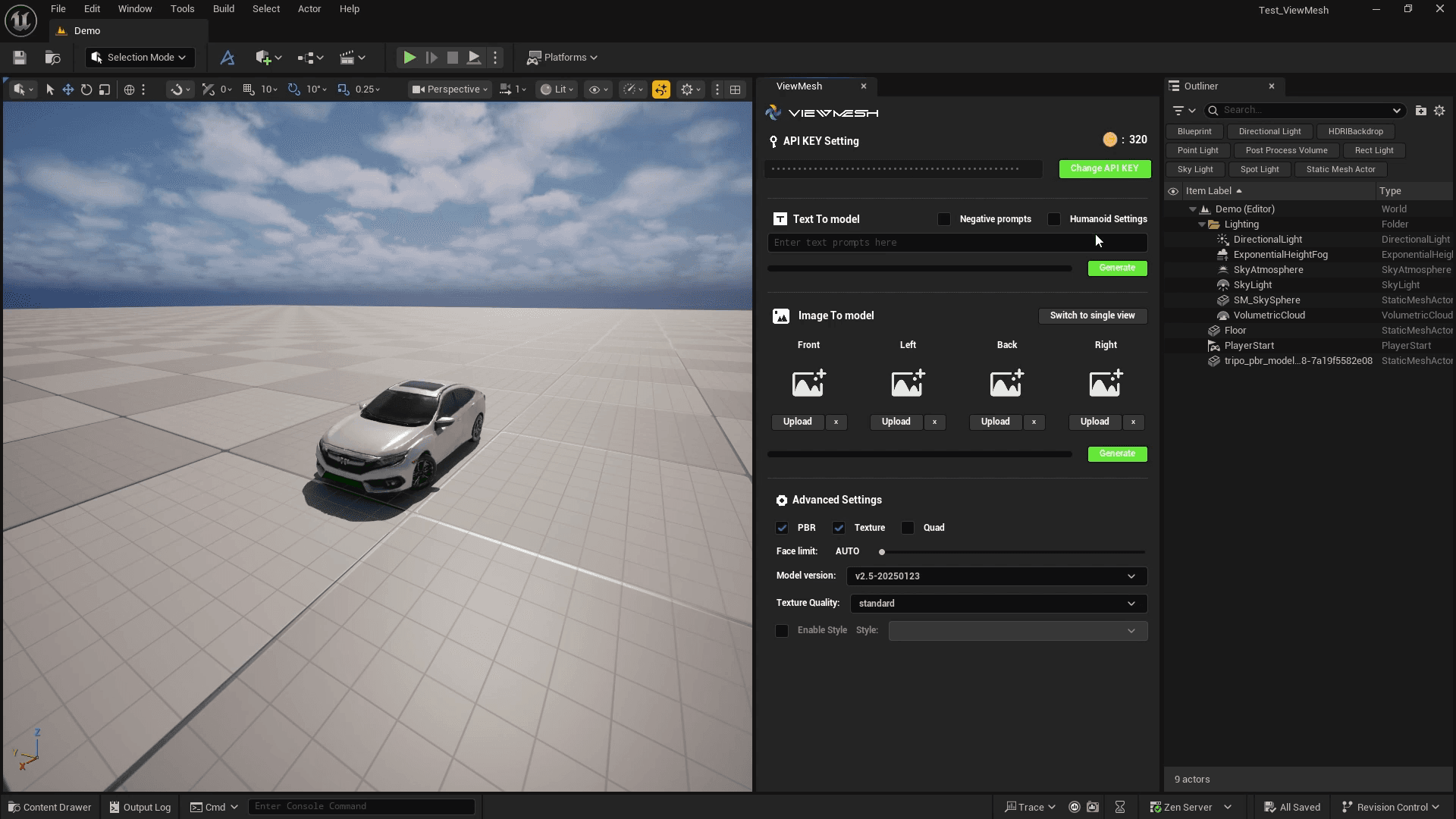Viewport: 1456px width, 819px height.
Task: Click add-folder icon in Outliner
Action: [1420, 111]
